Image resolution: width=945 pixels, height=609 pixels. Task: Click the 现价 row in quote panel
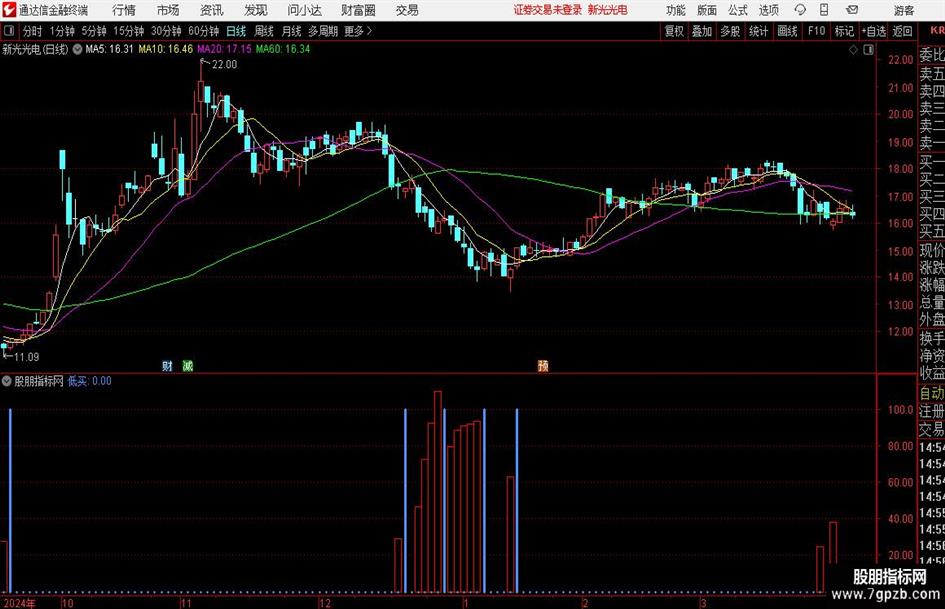click(932, 250)
